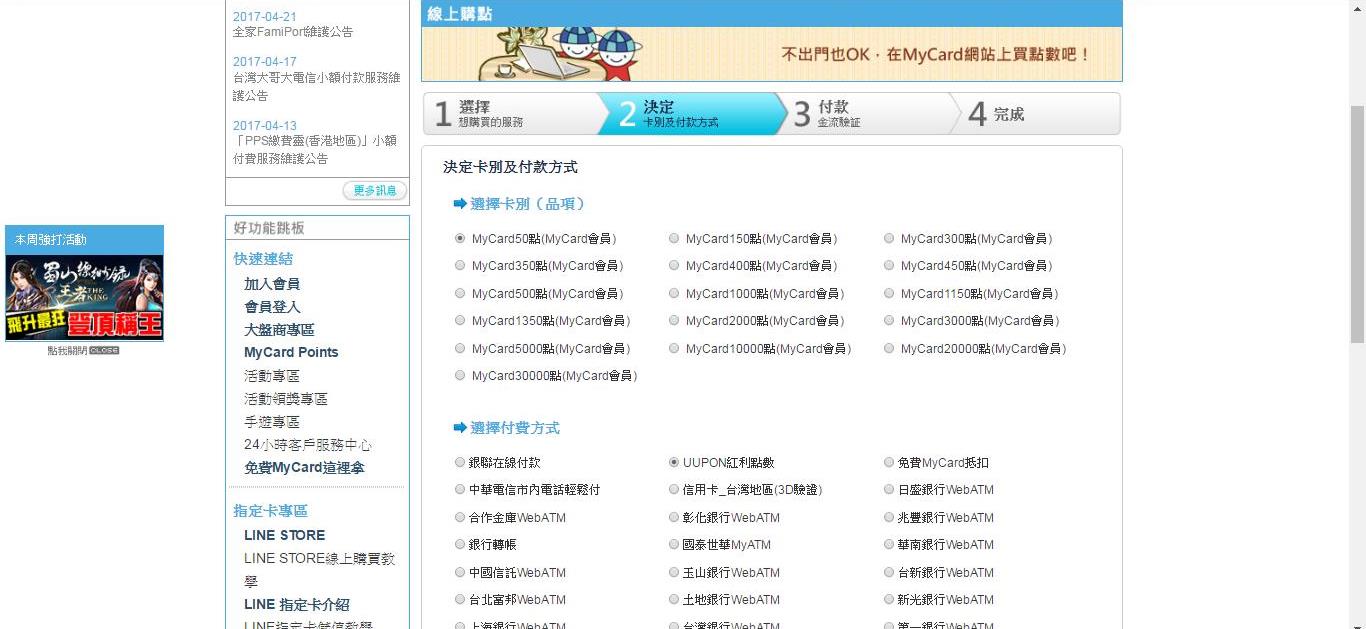Open 活動領獎專區 link
This screenshot has width=1366, height=629.
(286, 399)
